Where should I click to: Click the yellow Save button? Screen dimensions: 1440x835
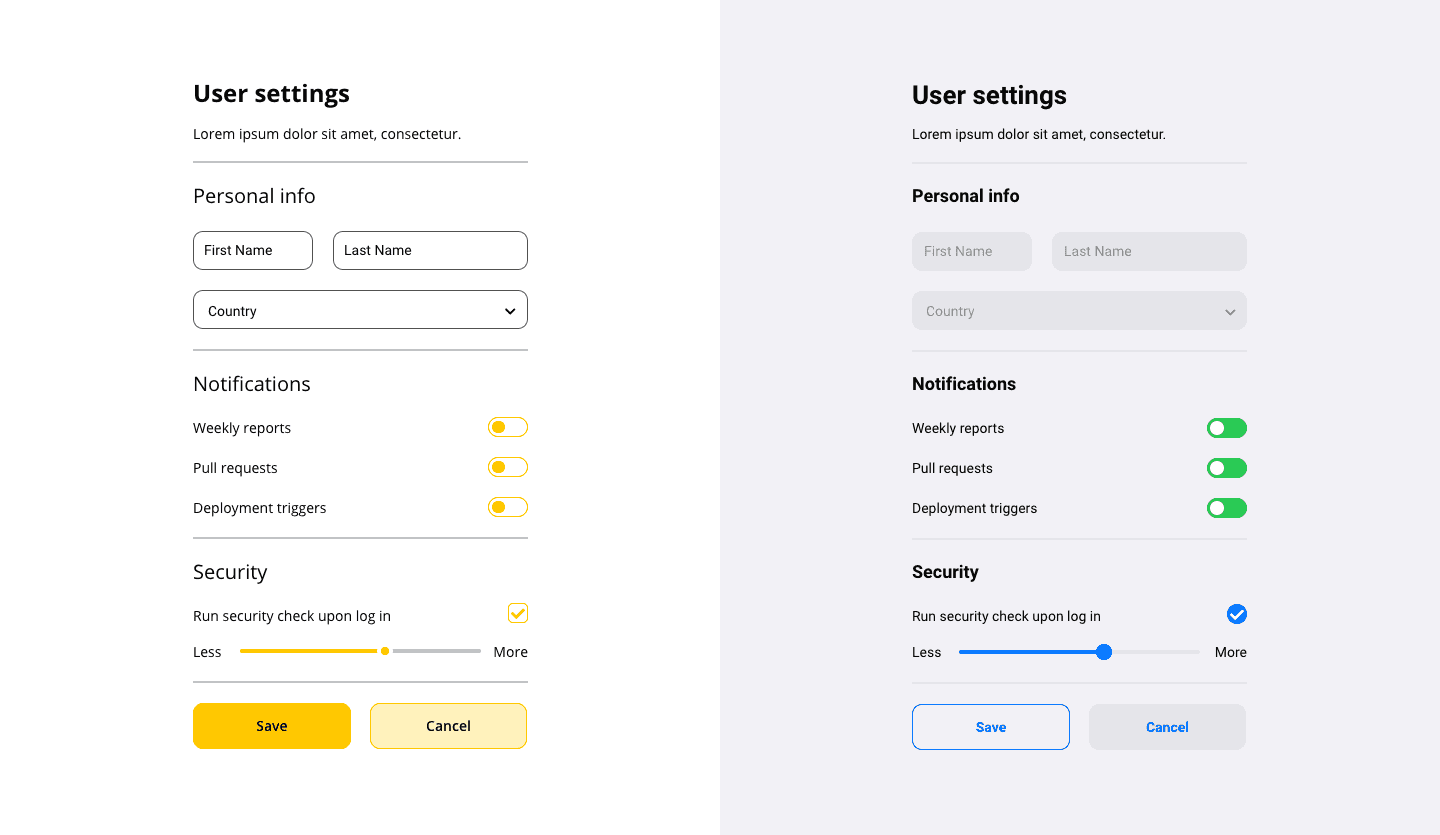[x=272, y=725]
